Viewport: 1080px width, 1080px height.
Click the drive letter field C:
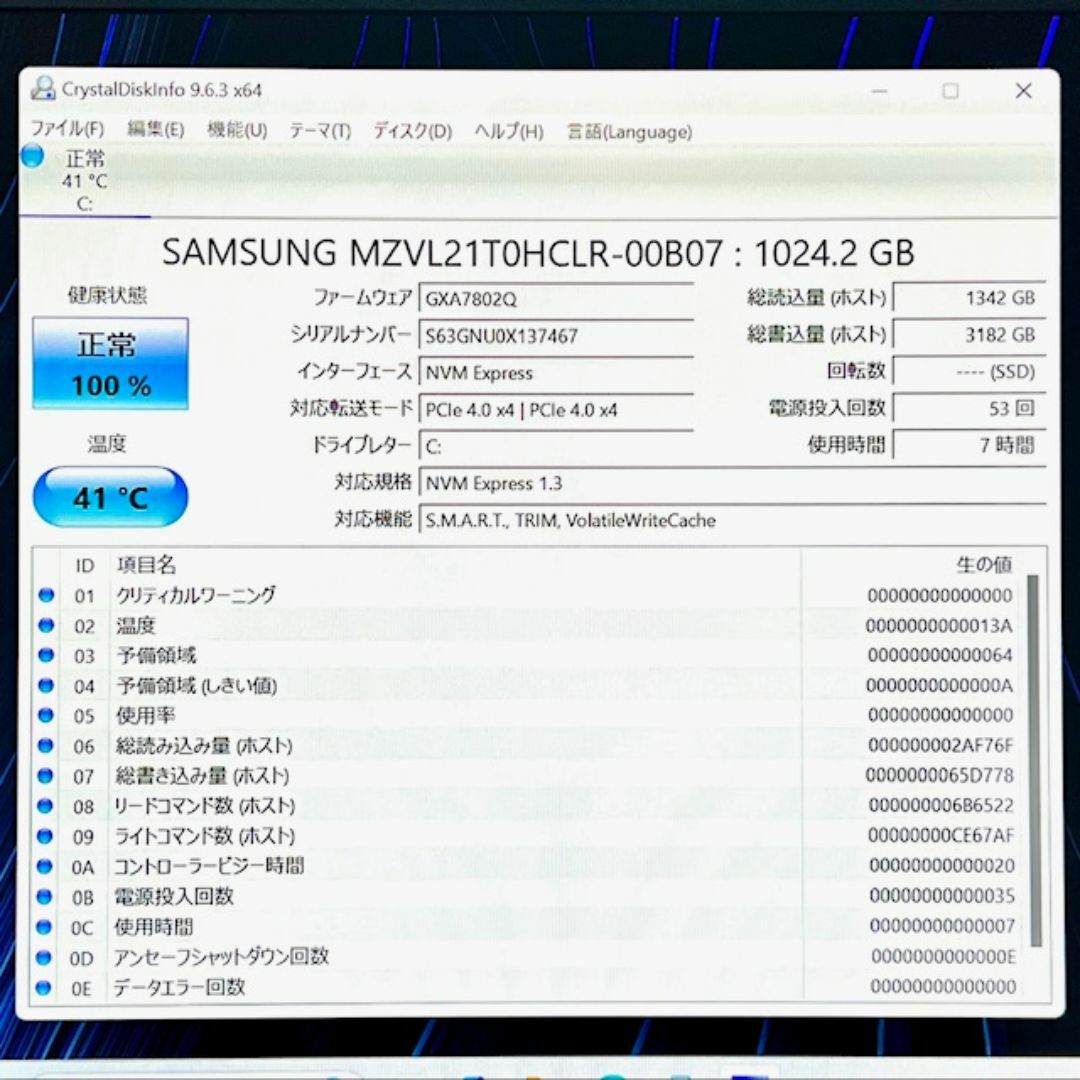pyautogui.click(x=556, y=446)
